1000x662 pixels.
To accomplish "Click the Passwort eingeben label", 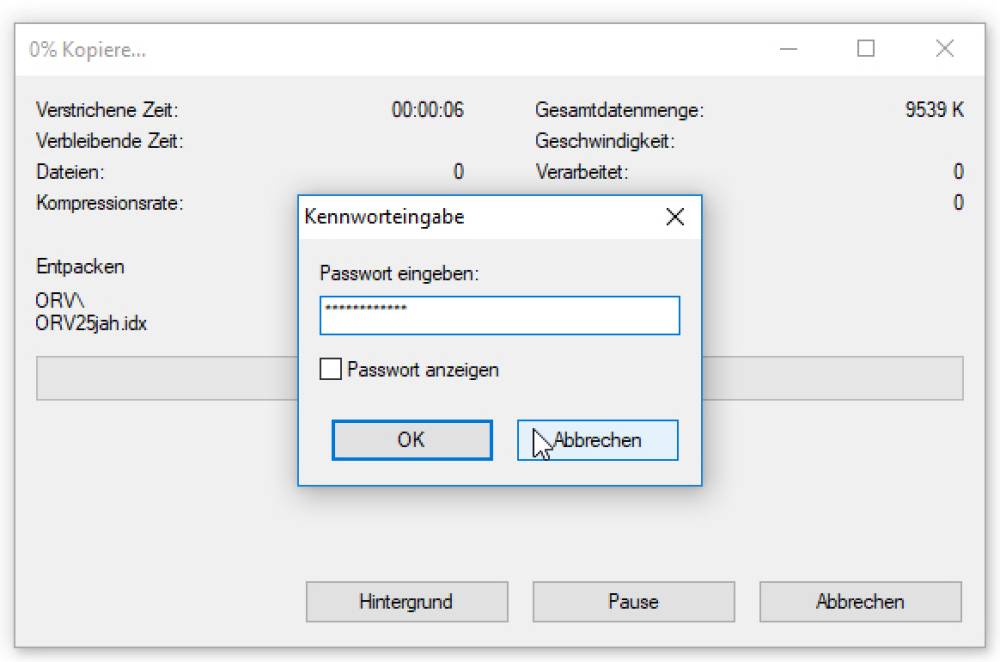I will (x=399, y=273).
